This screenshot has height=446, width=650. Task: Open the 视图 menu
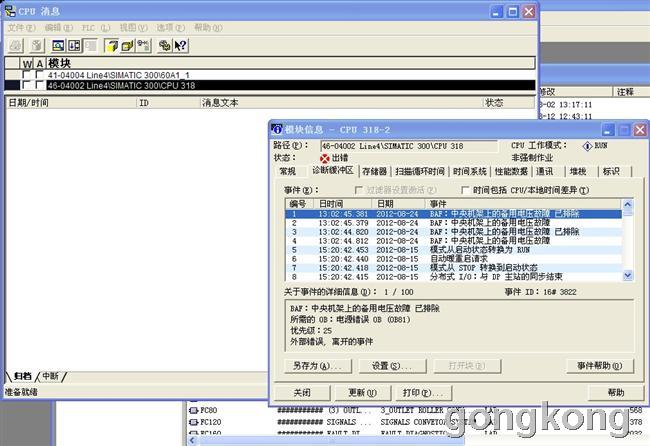133,28
